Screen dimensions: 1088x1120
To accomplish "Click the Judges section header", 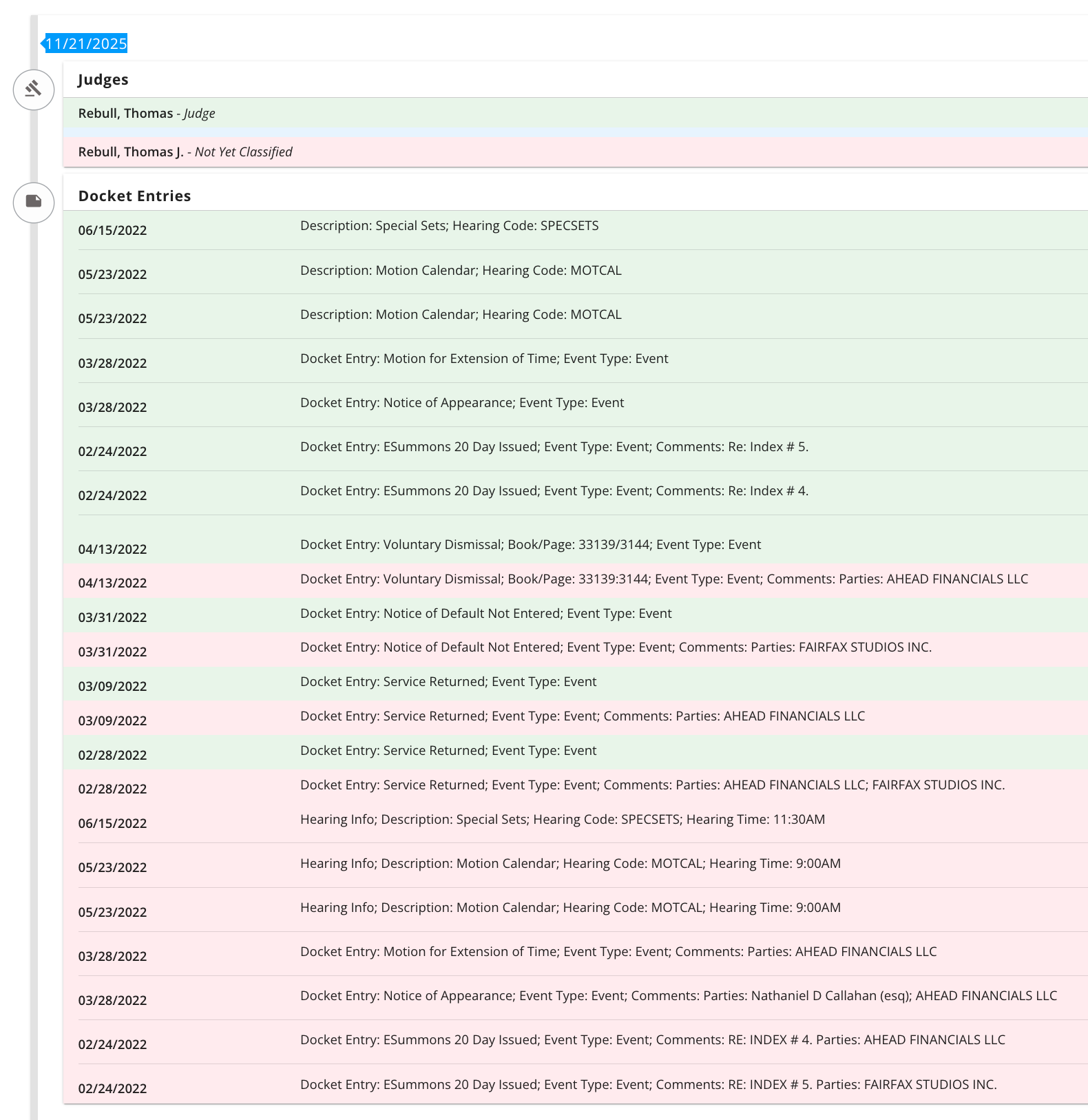I will 103,80.
